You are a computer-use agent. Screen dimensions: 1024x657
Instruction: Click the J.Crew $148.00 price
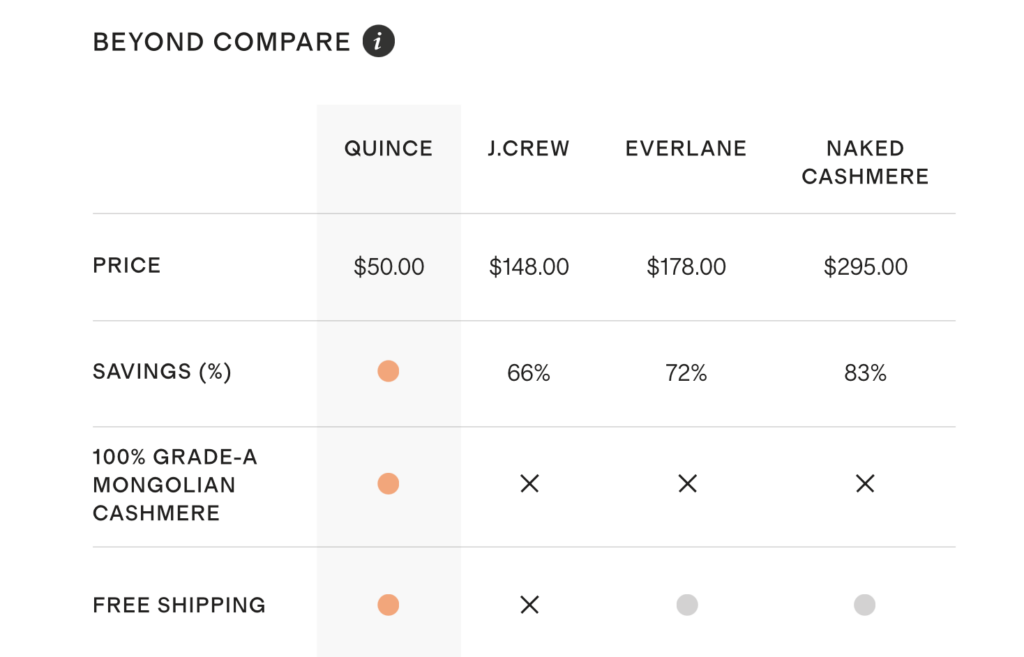(529, 267)
